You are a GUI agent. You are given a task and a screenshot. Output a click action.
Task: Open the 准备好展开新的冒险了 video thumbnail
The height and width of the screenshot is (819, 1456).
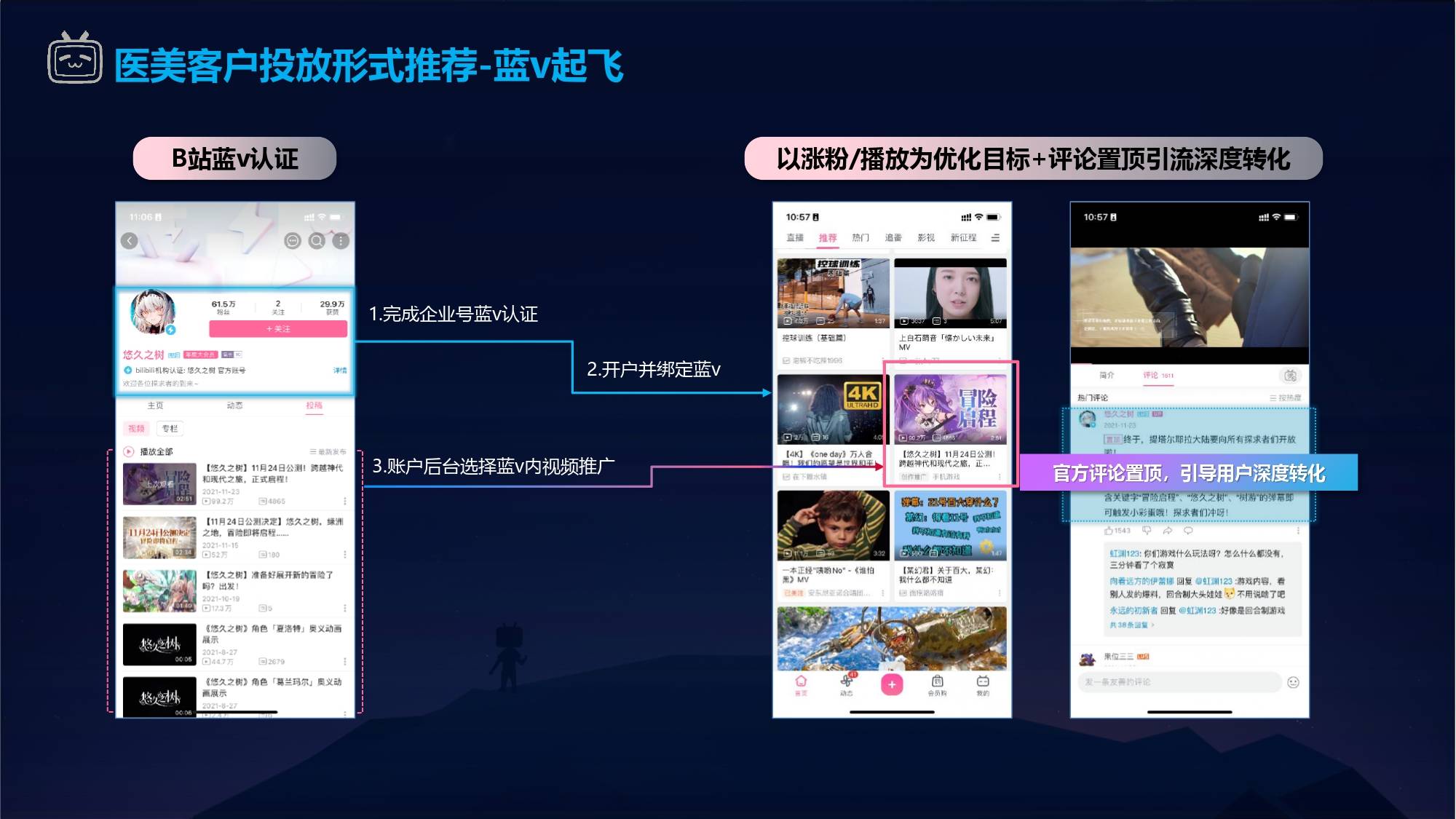(x=159, y=590)
